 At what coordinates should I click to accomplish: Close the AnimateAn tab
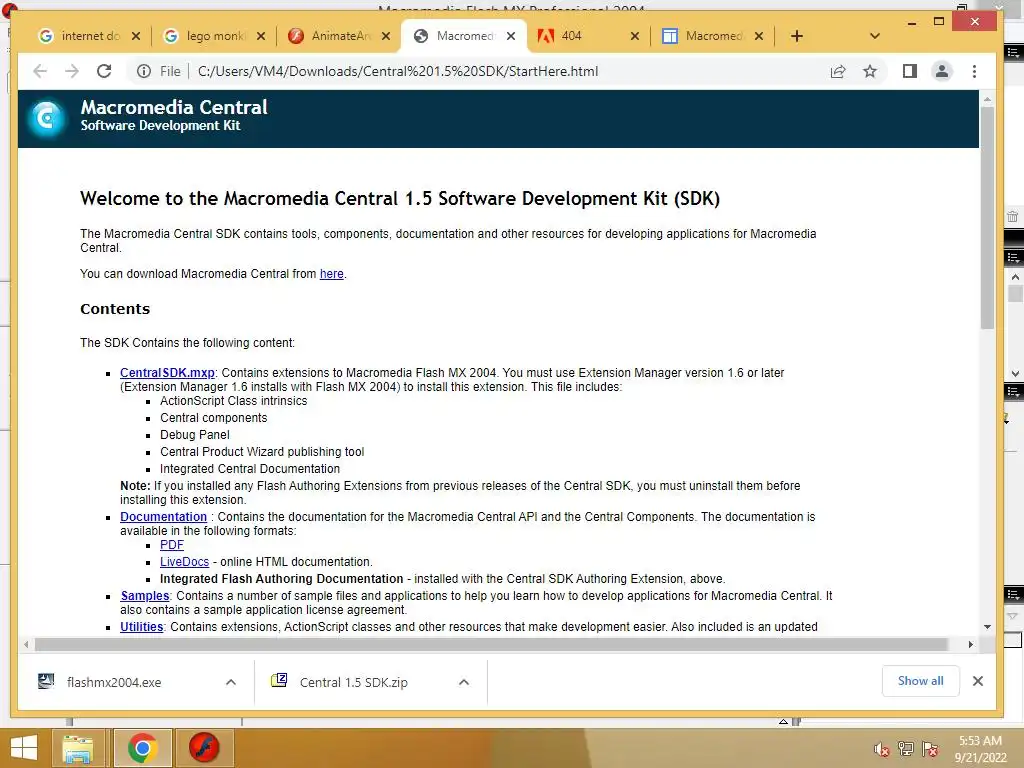pos(386,36)
